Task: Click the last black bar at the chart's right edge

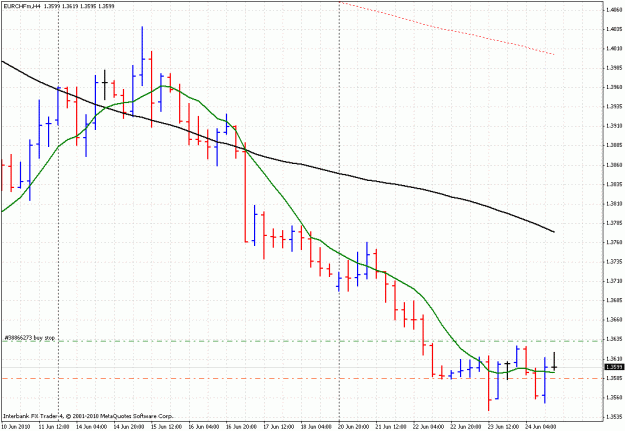Action: [554, 361]
